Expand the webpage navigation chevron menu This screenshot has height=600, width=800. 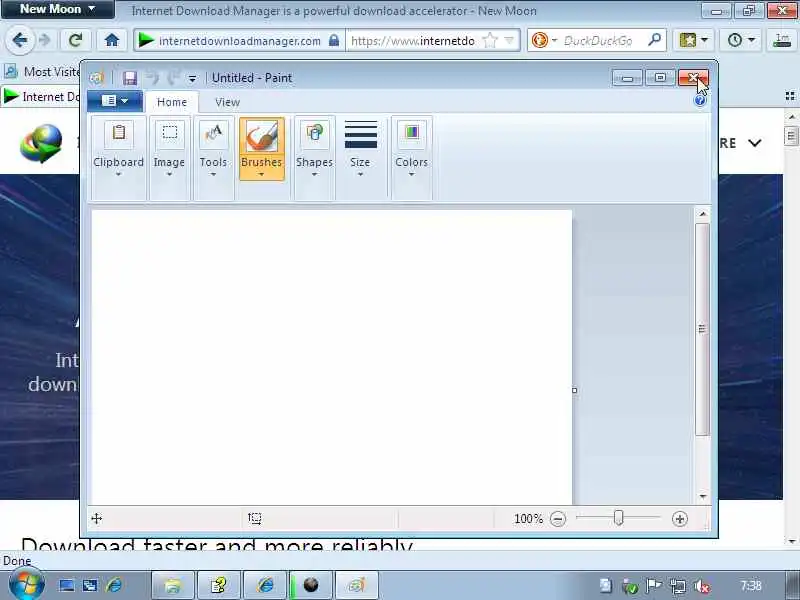755,143
